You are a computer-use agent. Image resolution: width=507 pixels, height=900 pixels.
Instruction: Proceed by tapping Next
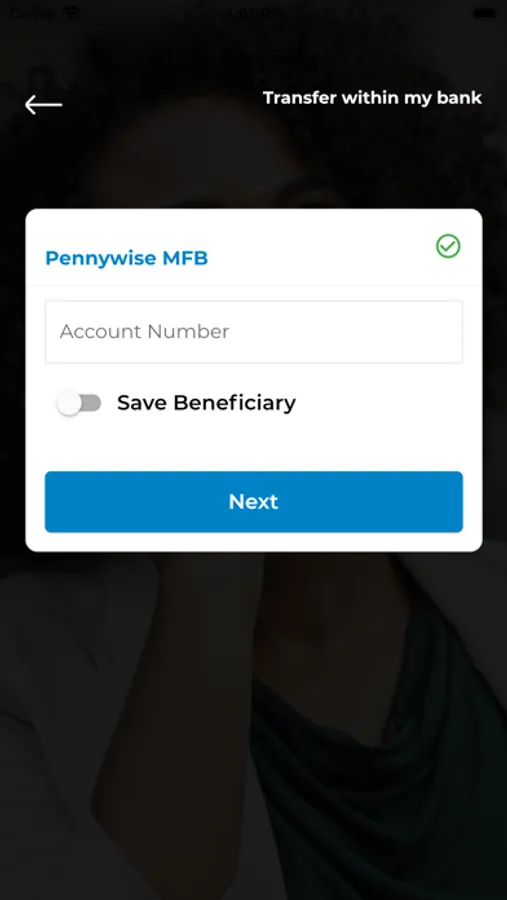click(254, 502)
